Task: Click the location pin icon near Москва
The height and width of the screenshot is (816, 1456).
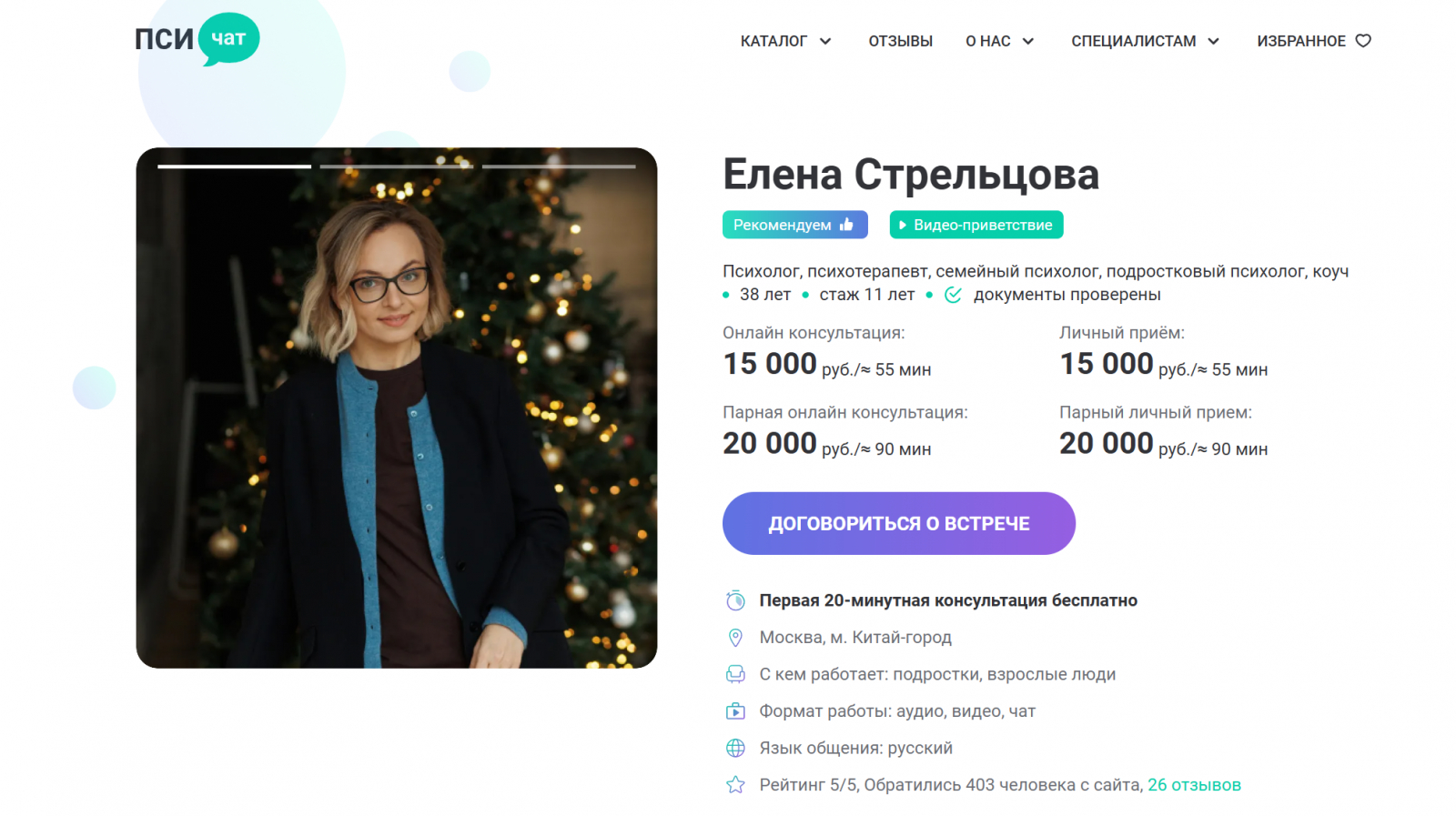Action: click(735, 638)
